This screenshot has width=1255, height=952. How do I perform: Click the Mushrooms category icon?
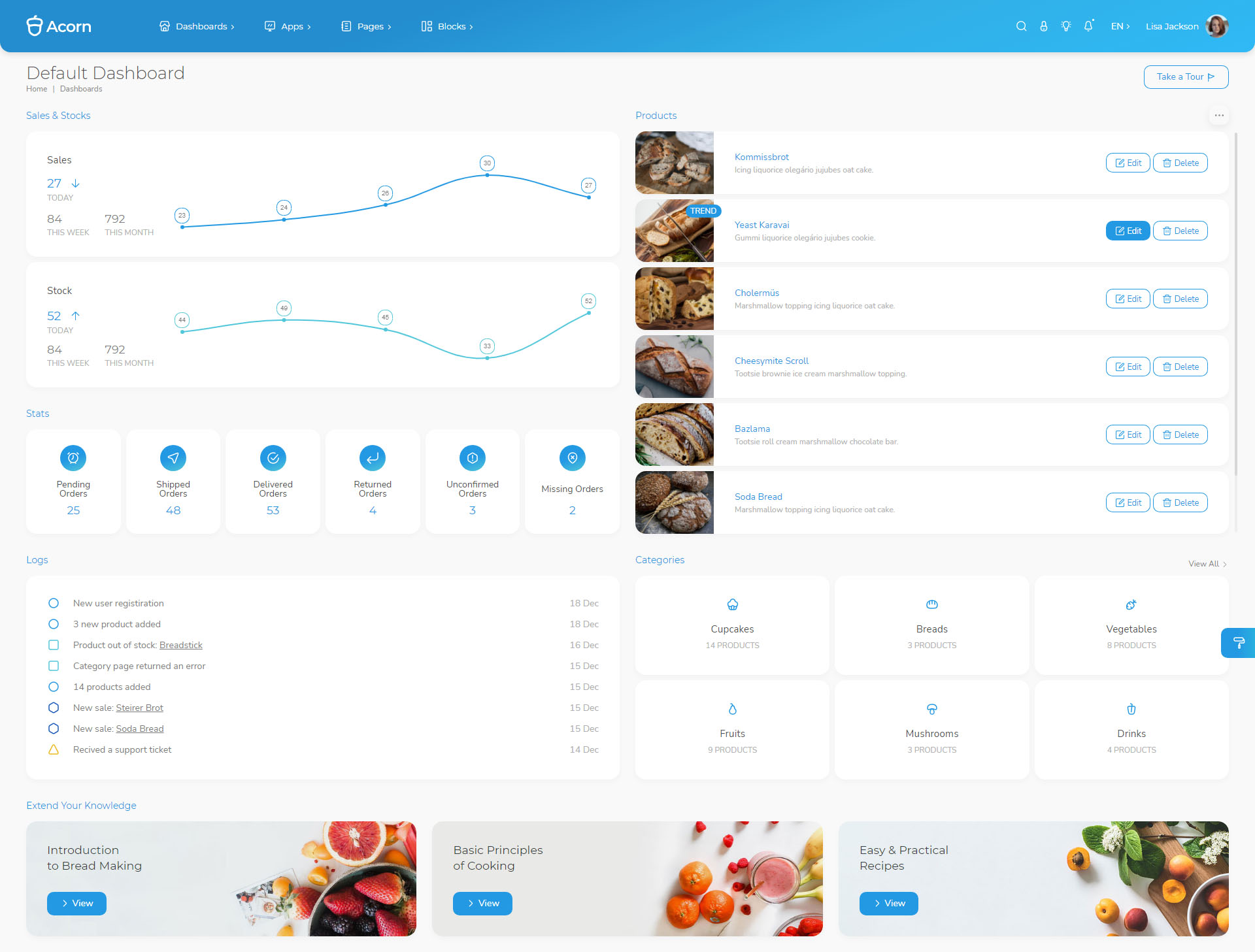point(931,709)
